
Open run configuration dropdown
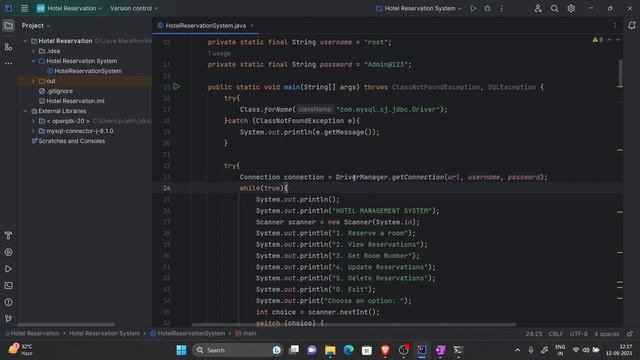tap(419, 8)
